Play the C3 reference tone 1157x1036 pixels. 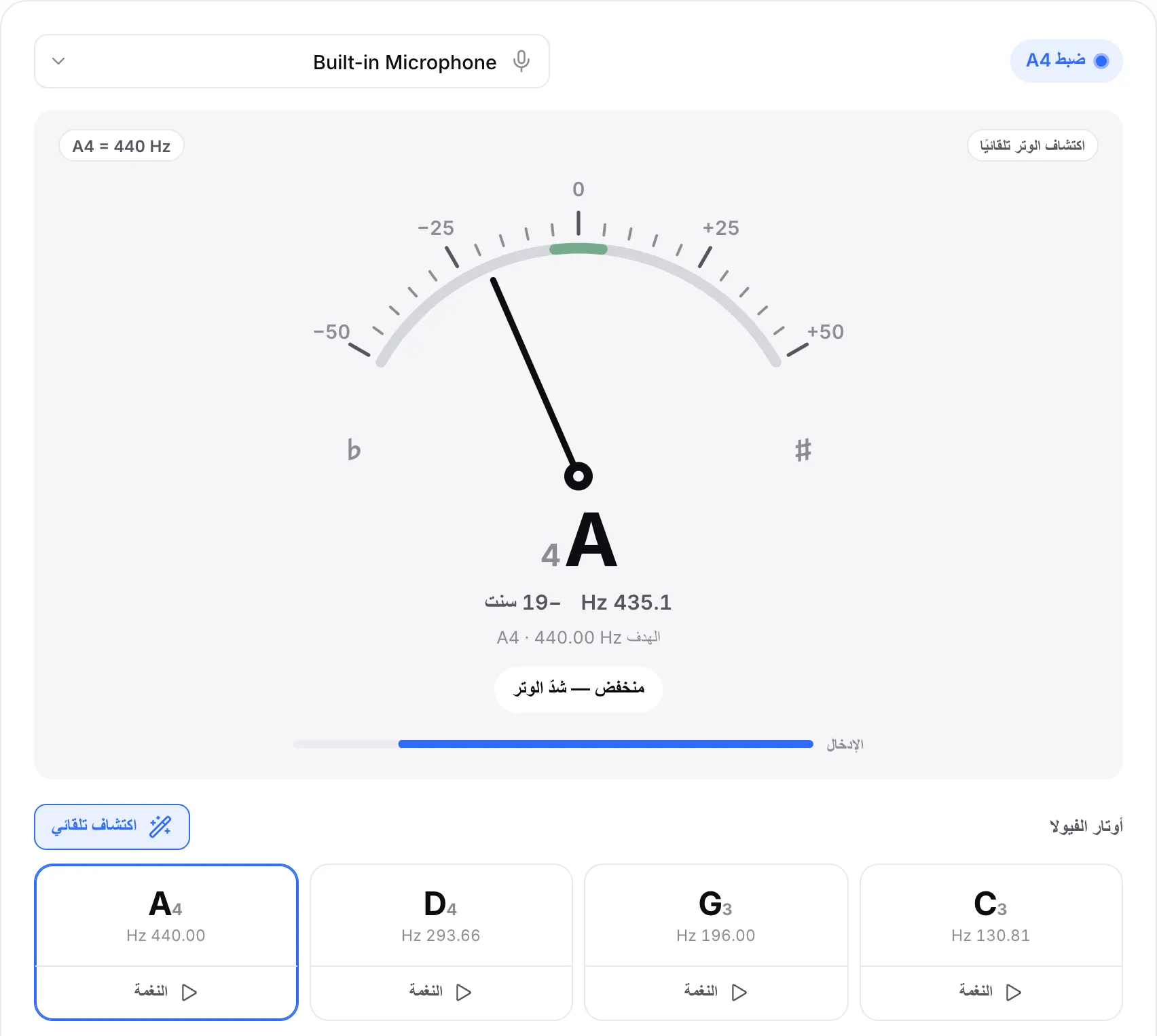point(991,992)
